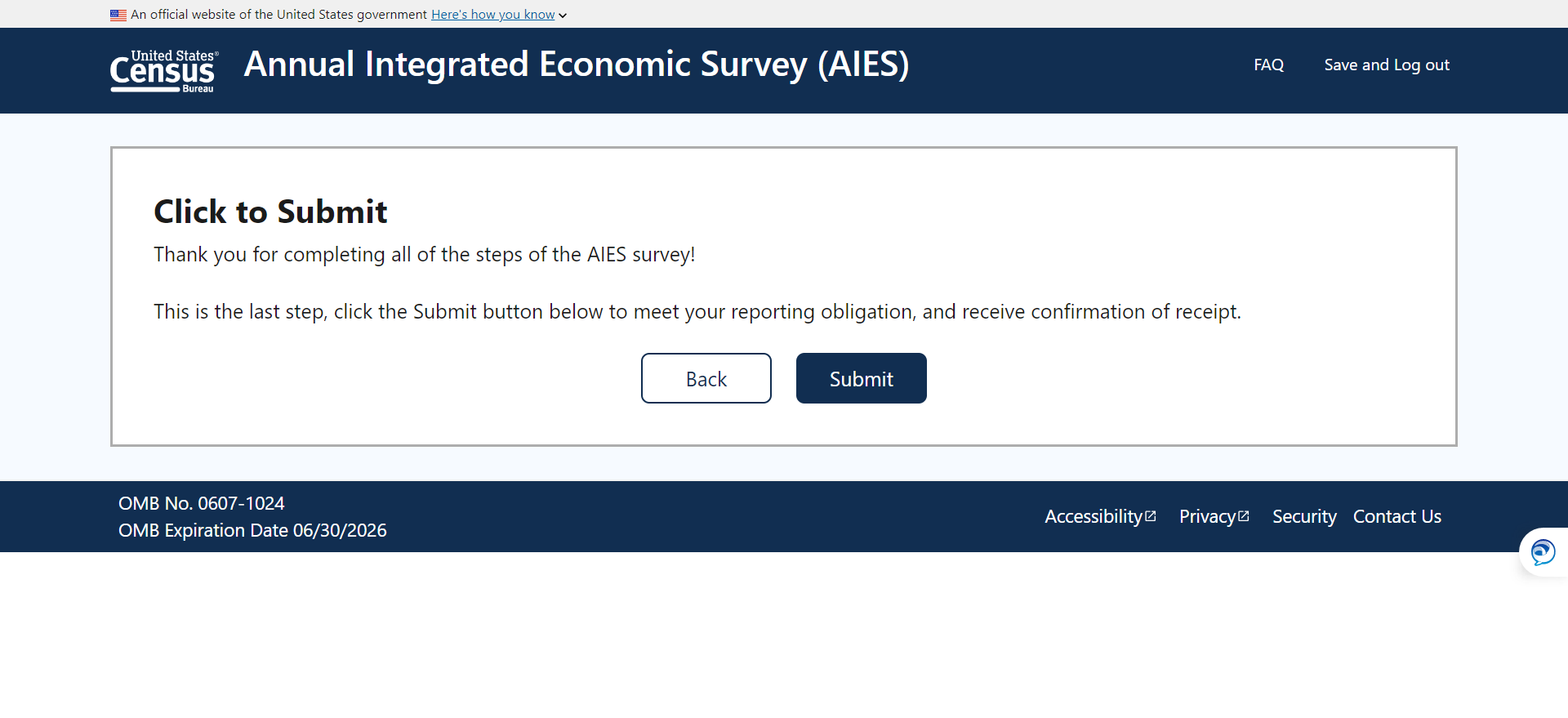Click the external-link icon beside Privacy
This screenshot has width=1568, height=718.
click(1244, 516)
